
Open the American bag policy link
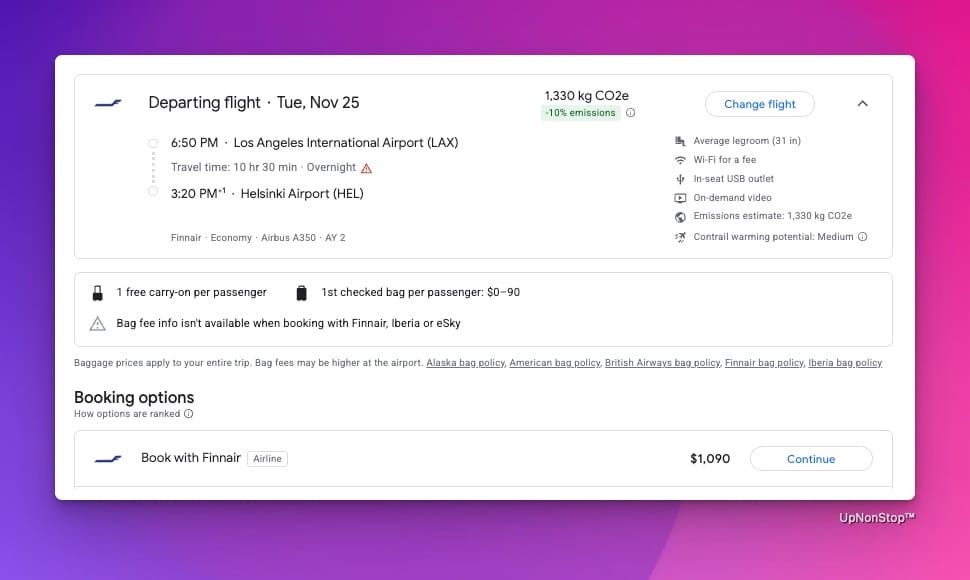554,363
